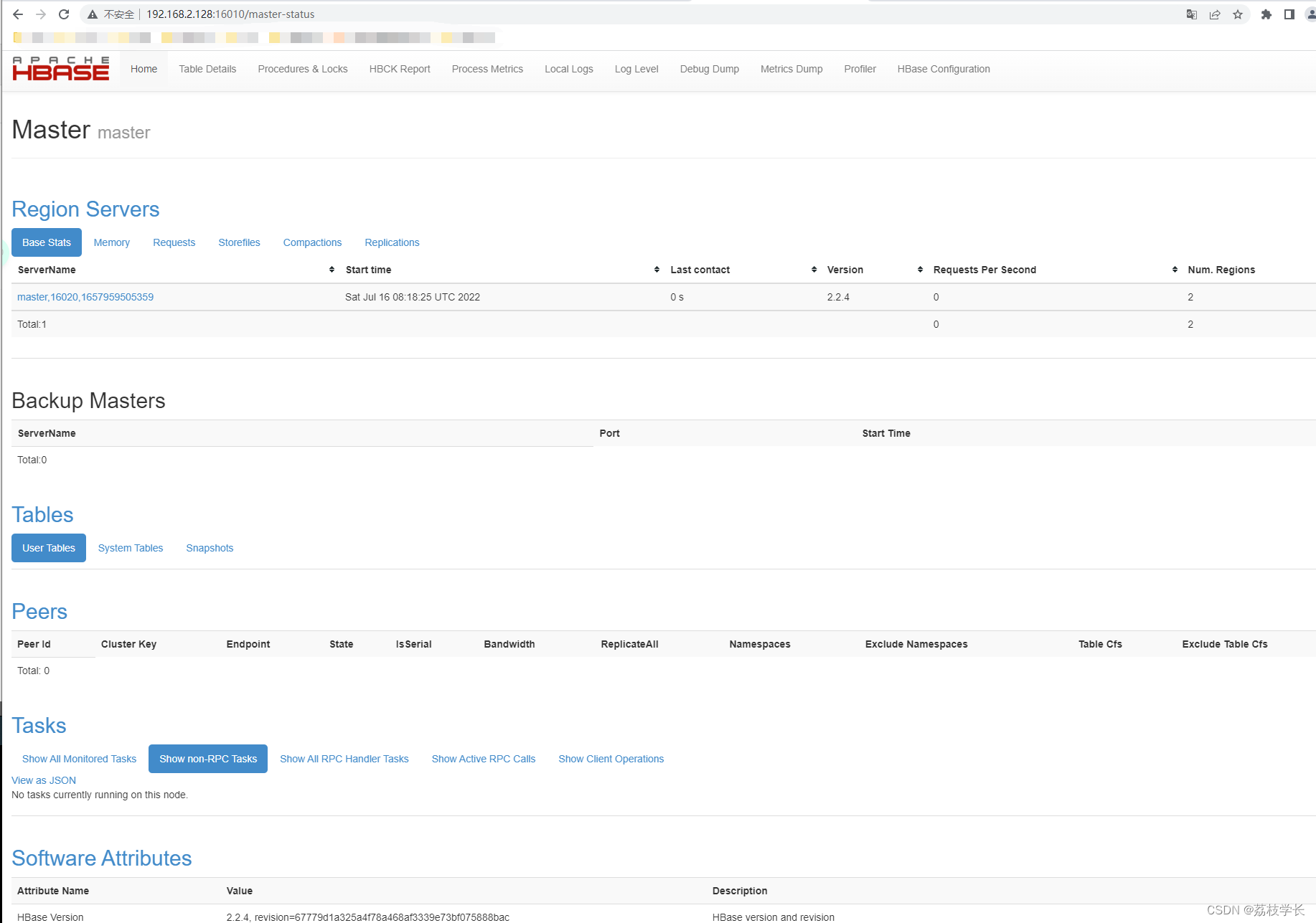Click the address bar URL

(230, 14)
